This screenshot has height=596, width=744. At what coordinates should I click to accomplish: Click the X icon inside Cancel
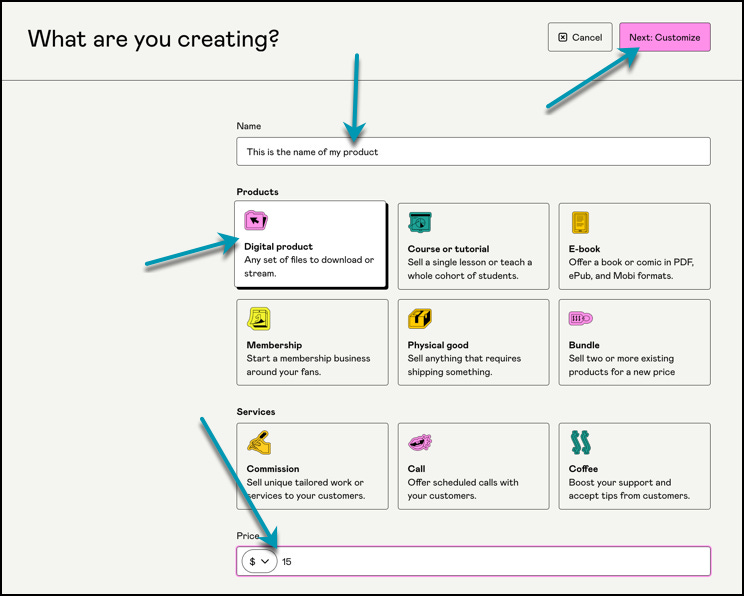click(562, 37)
